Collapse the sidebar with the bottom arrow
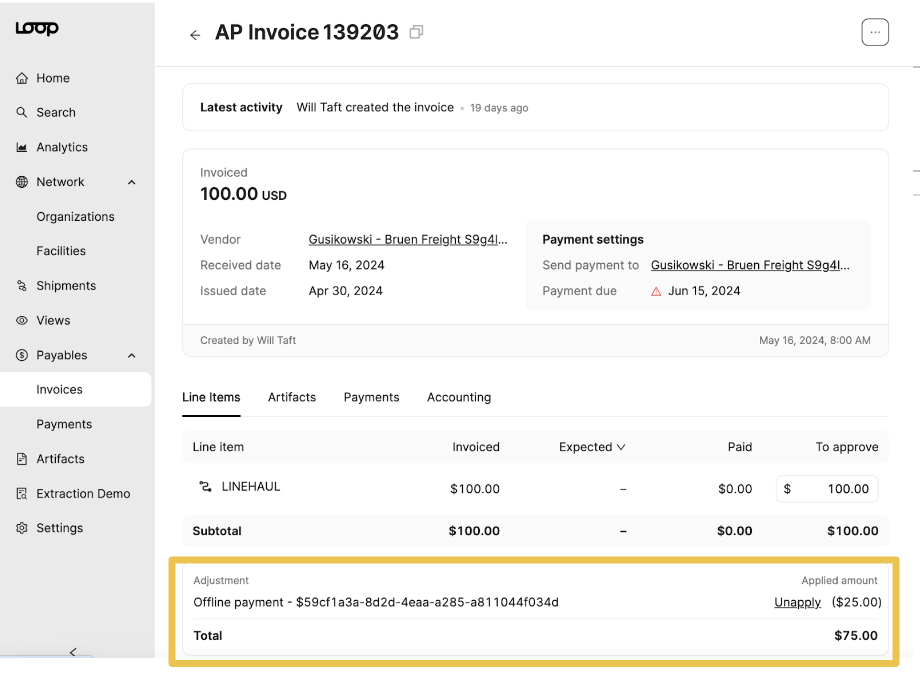The width and height of the screenshot is (920, 680). [73, 652]
